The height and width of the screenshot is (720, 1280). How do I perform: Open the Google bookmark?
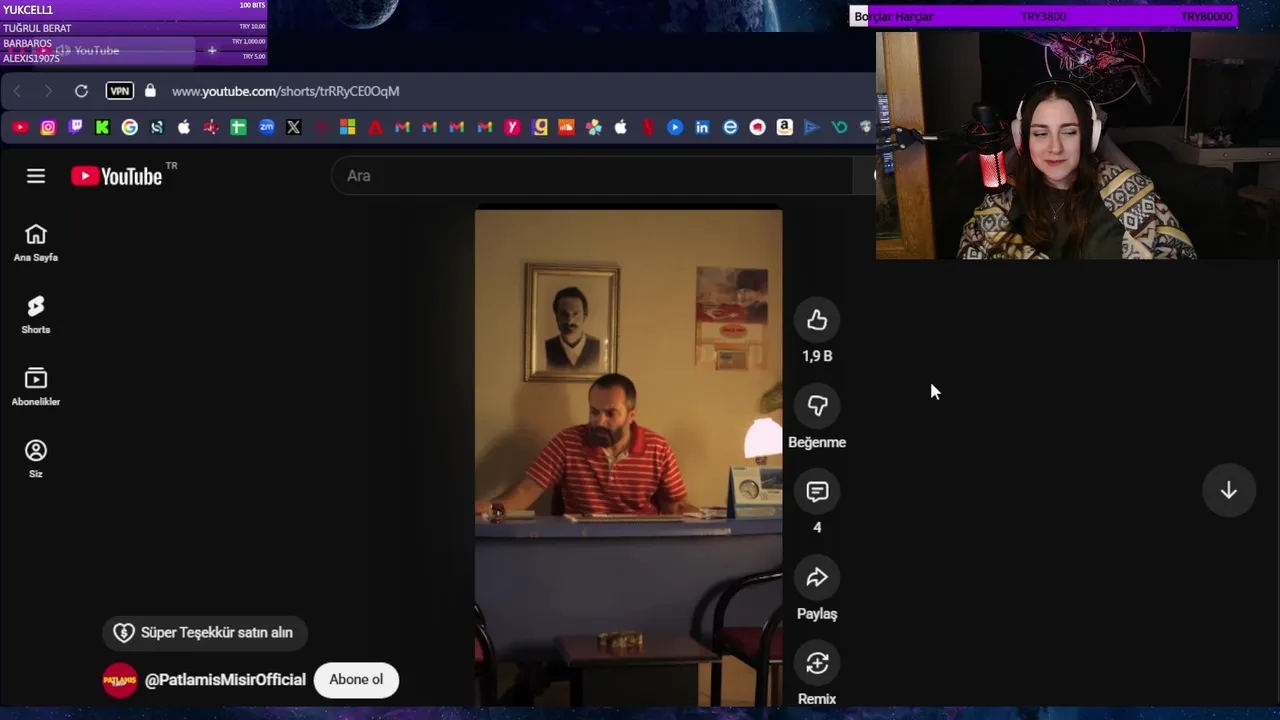[x=130, y=127]
